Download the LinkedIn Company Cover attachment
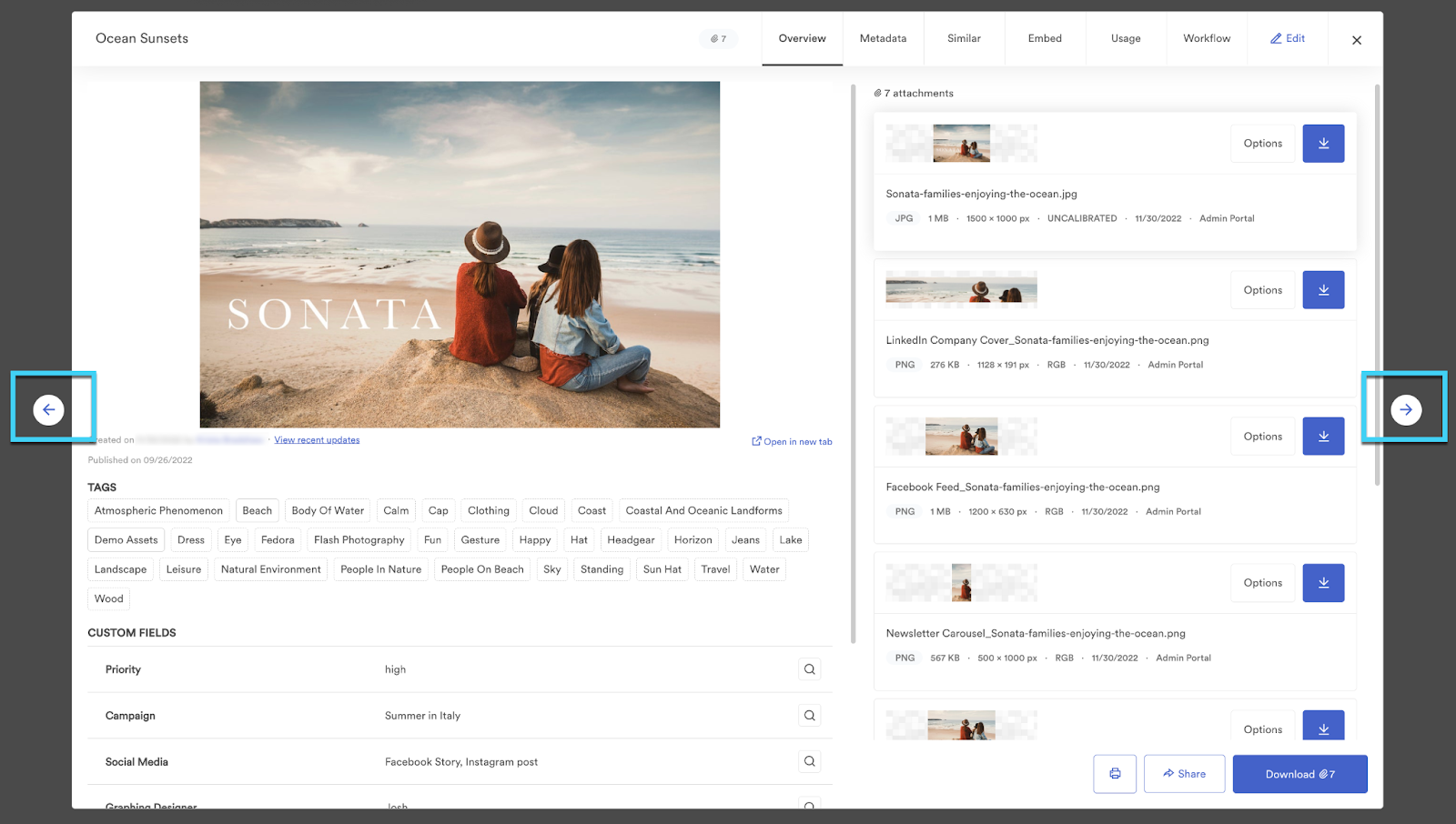Screen dimensions: 1456x824 pyautogui.click(x=1323, y=290)
